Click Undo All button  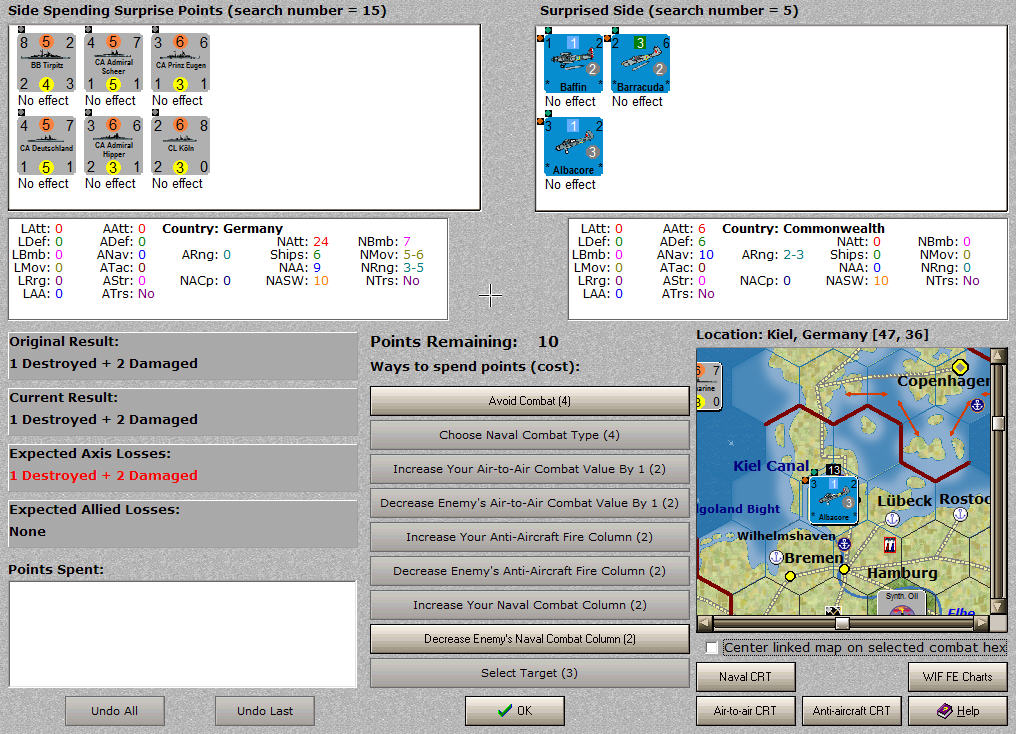tap(115, 711)
